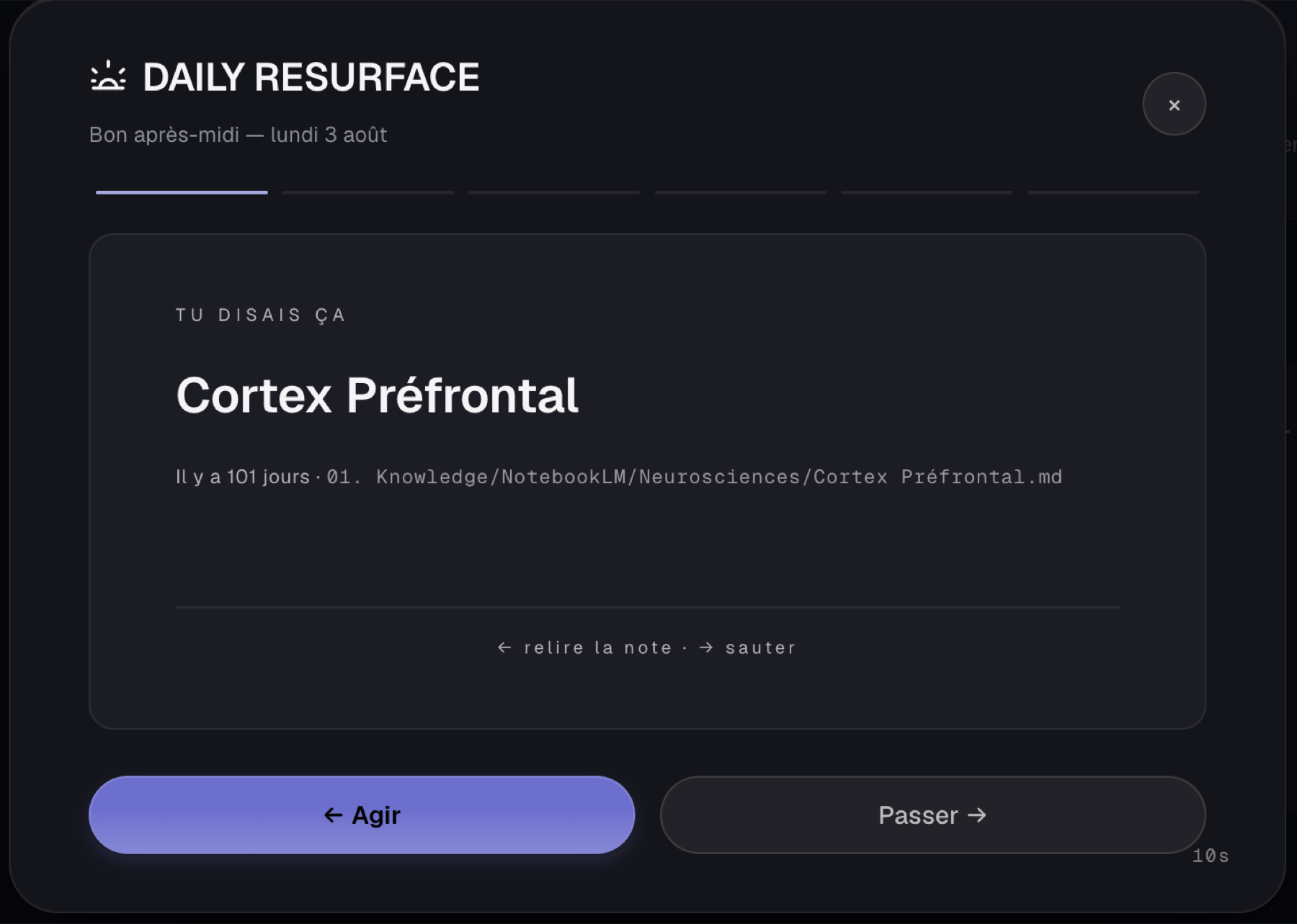The width and height of the screenshot is (1297, 924).
Task: Click the Il y a 101 jours text
Action: click(x=243, y=477)
